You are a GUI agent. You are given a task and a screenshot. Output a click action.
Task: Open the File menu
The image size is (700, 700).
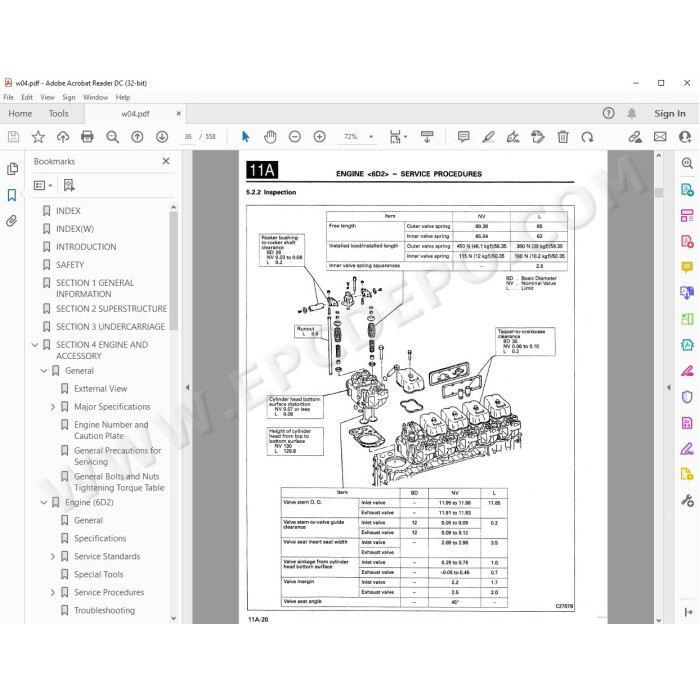click(x=8, y=97)
